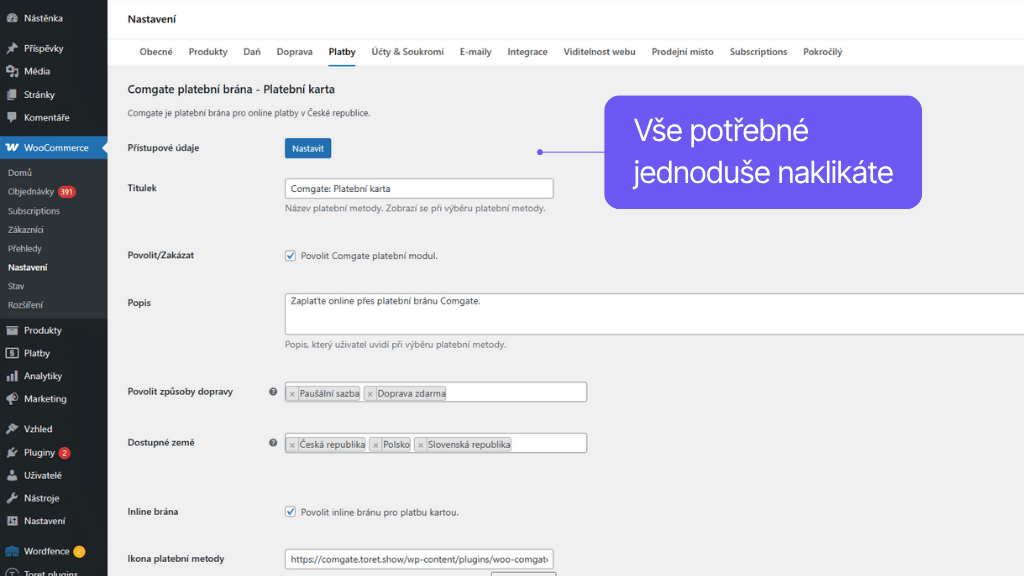The image size is (1024, 576).
Task: Click help icon beside Povolit způsoby dopravy
Action: tap(273, 392)
